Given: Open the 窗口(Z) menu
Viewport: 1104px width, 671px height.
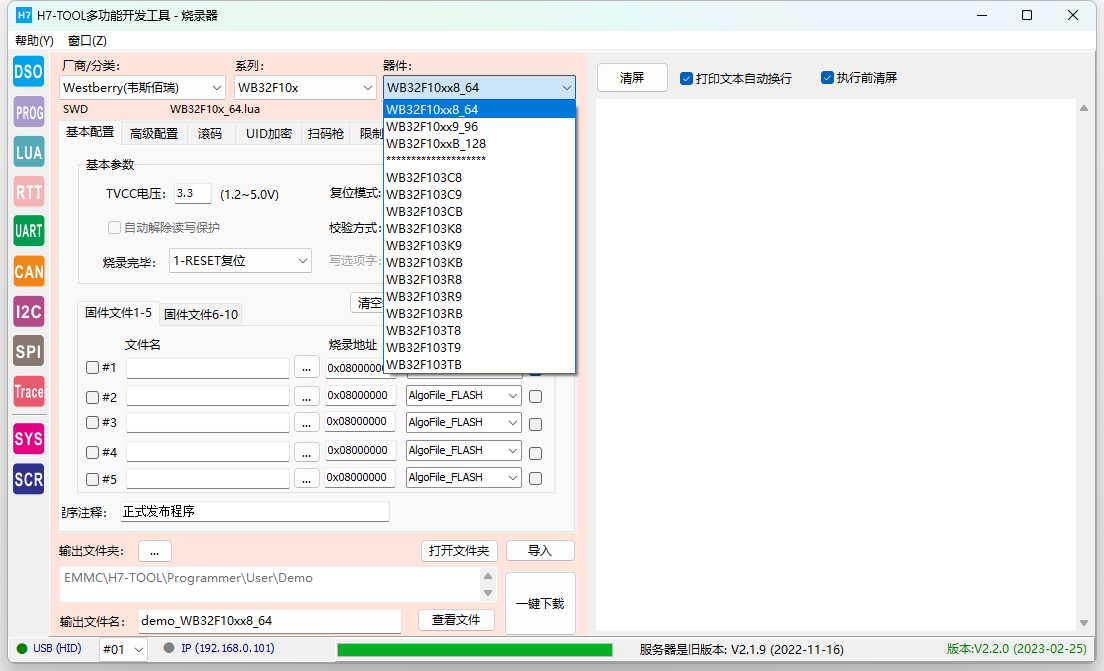Looking at the screenshot, I should pyautogui.click(x=87, y=41).
